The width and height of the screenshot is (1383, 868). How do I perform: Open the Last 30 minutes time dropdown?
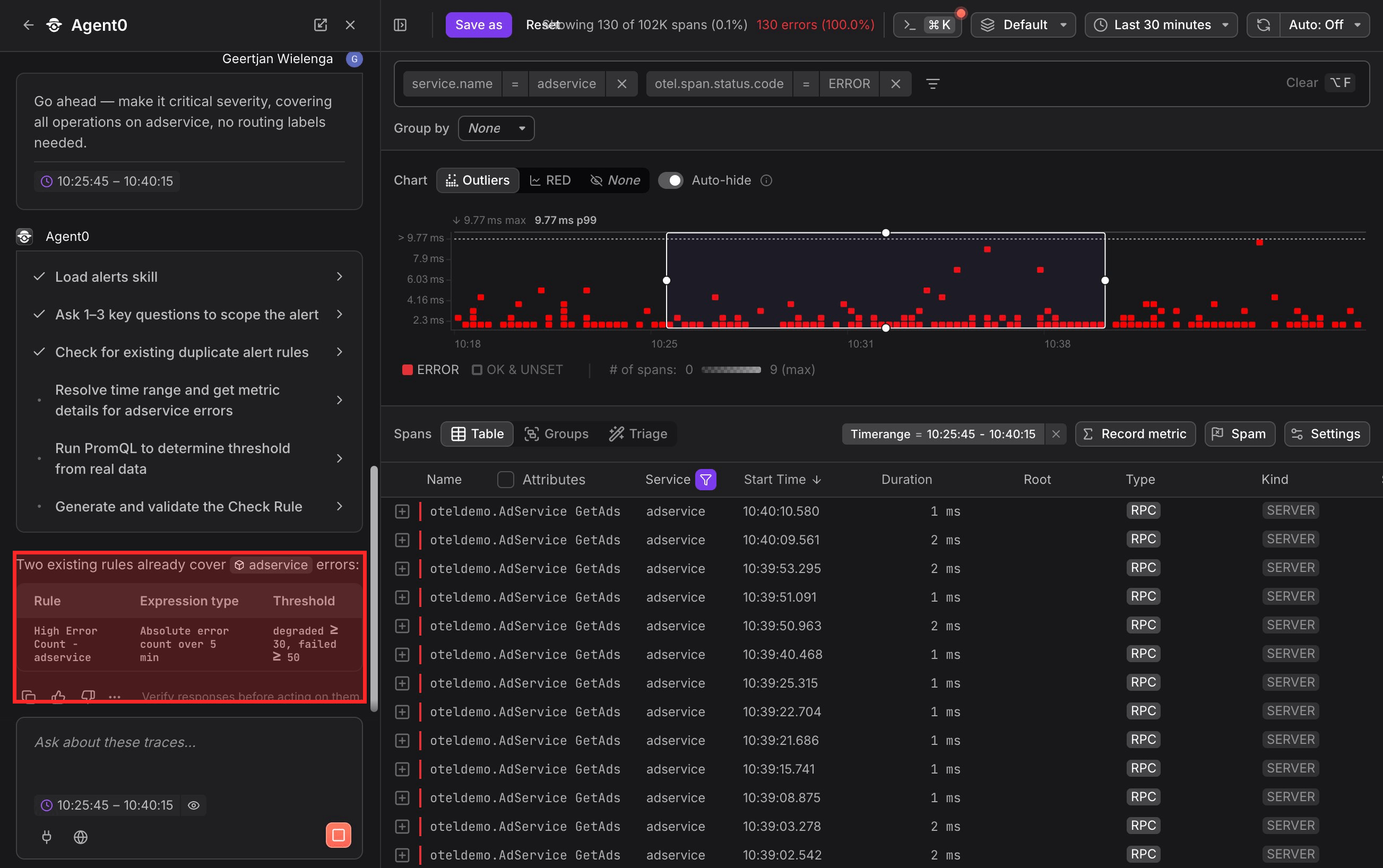click(x=1161, y=25)
